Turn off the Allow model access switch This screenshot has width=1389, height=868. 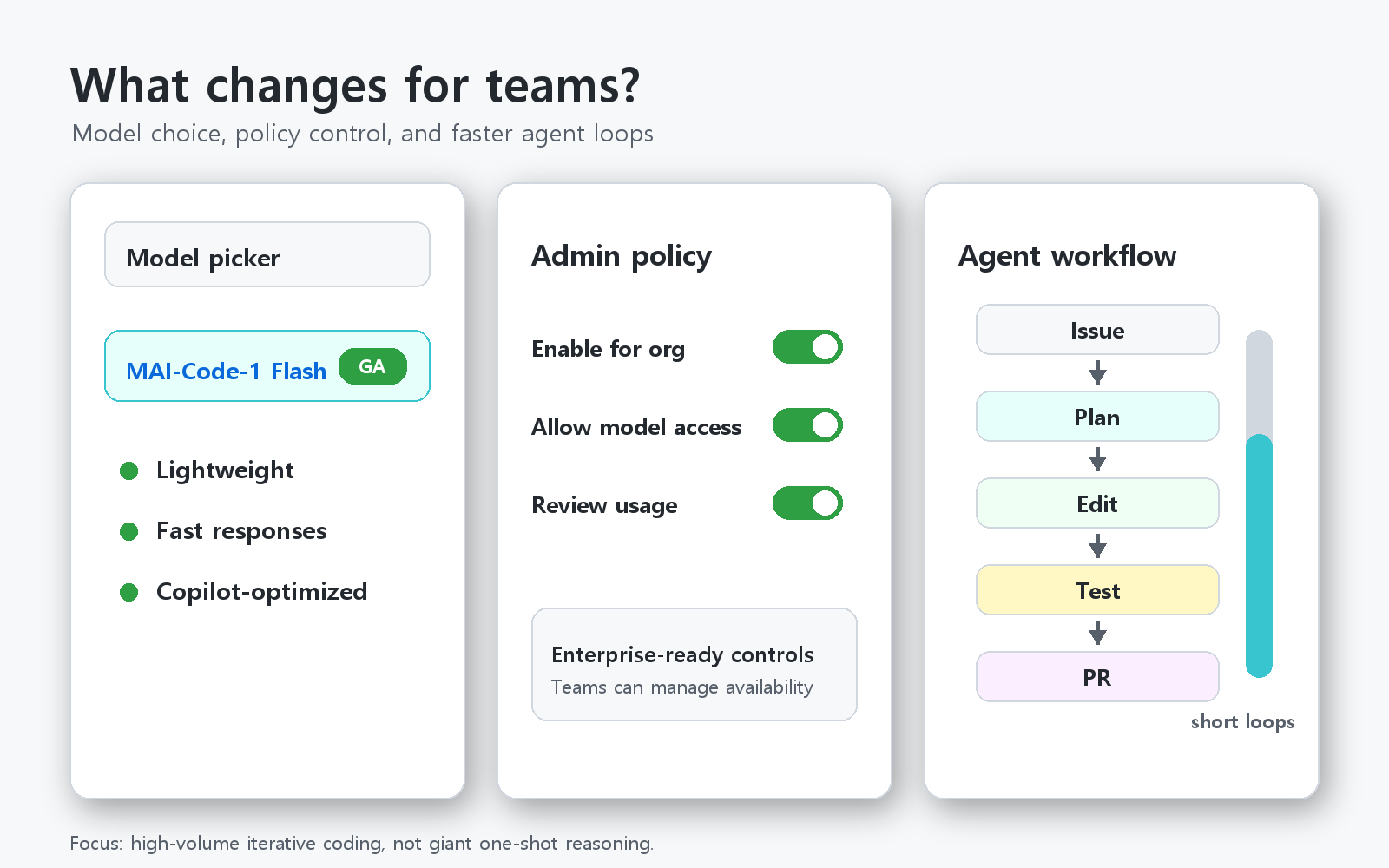[x=807, y=425]
